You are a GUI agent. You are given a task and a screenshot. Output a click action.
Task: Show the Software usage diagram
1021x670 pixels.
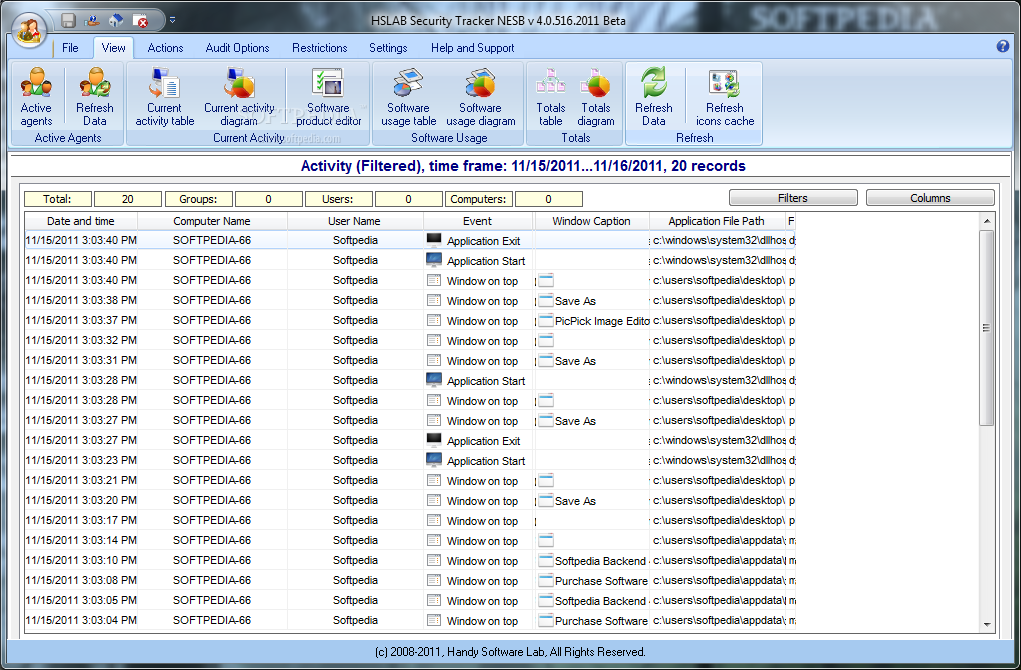tap(481, 96)
